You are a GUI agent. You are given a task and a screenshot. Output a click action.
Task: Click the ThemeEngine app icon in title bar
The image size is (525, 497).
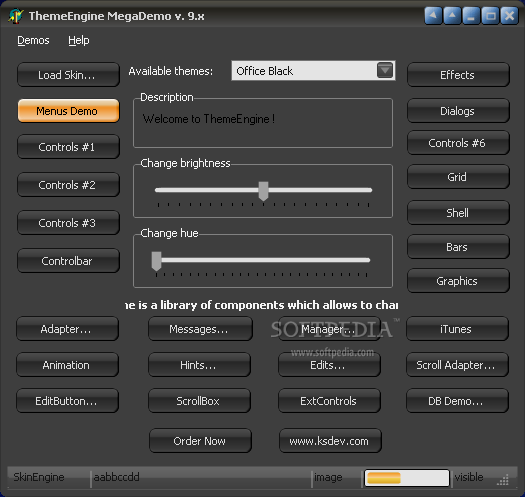coord(16,16)
